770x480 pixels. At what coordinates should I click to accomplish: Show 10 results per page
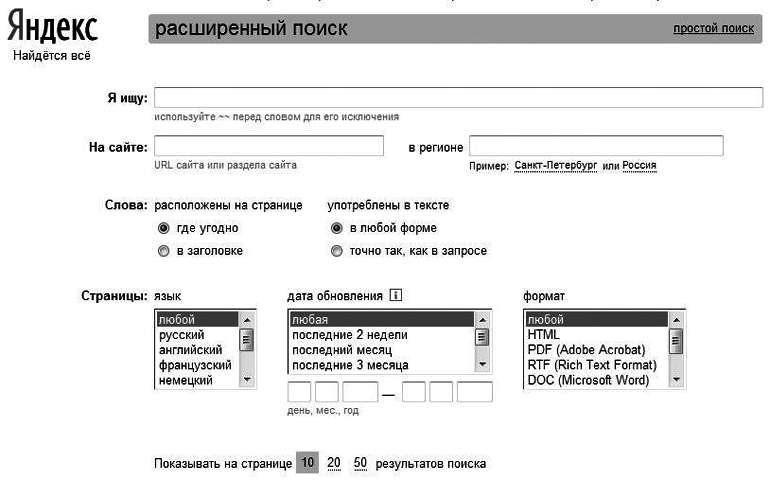pyautogui.click(x=307, y=462)
